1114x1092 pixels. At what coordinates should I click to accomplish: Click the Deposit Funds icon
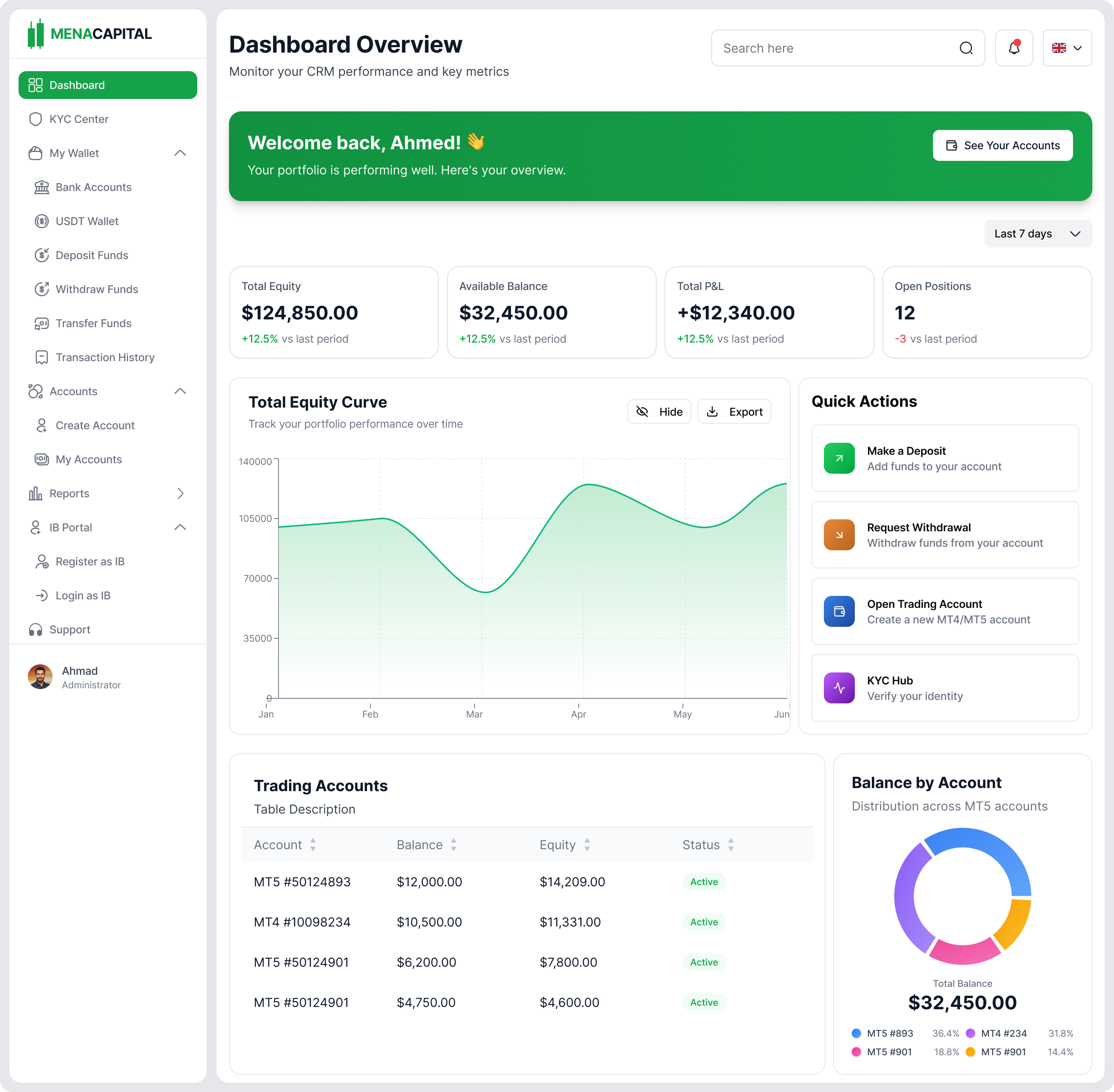(42, 255)
